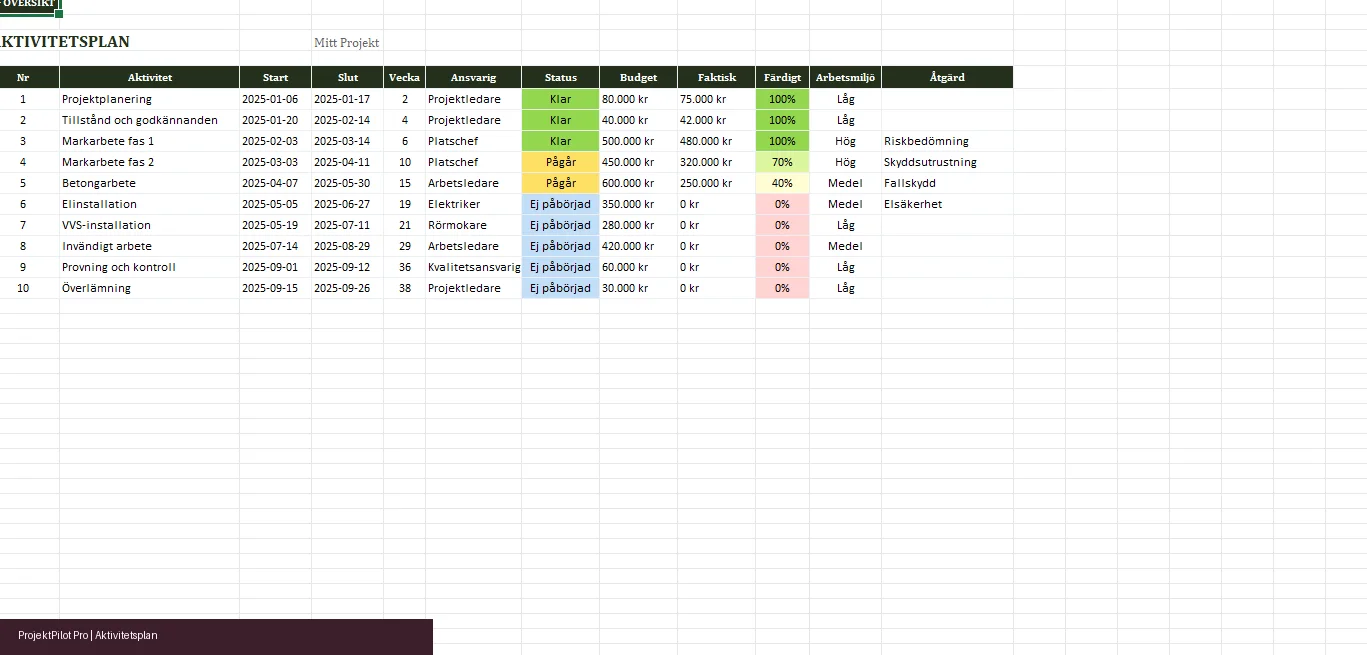
Task: Select the VVS-installation activity cell
Action: coord(150,225)
